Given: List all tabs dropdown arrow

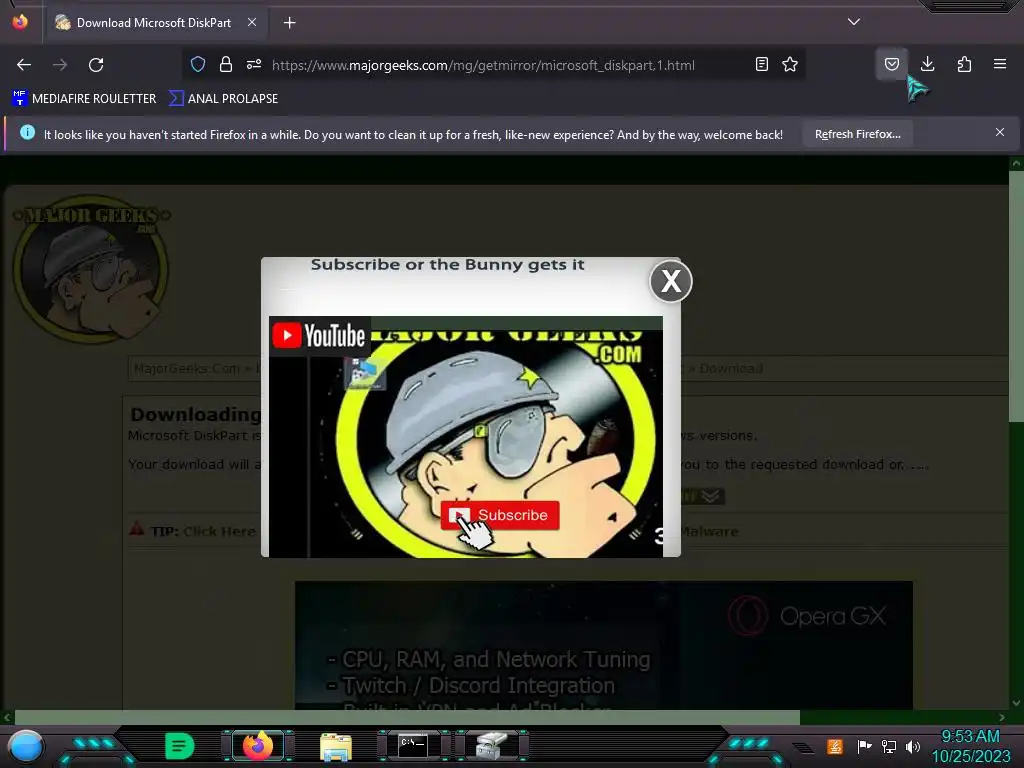Looking at the screenshot, I should pyautogui.click(x=854, y=22).
